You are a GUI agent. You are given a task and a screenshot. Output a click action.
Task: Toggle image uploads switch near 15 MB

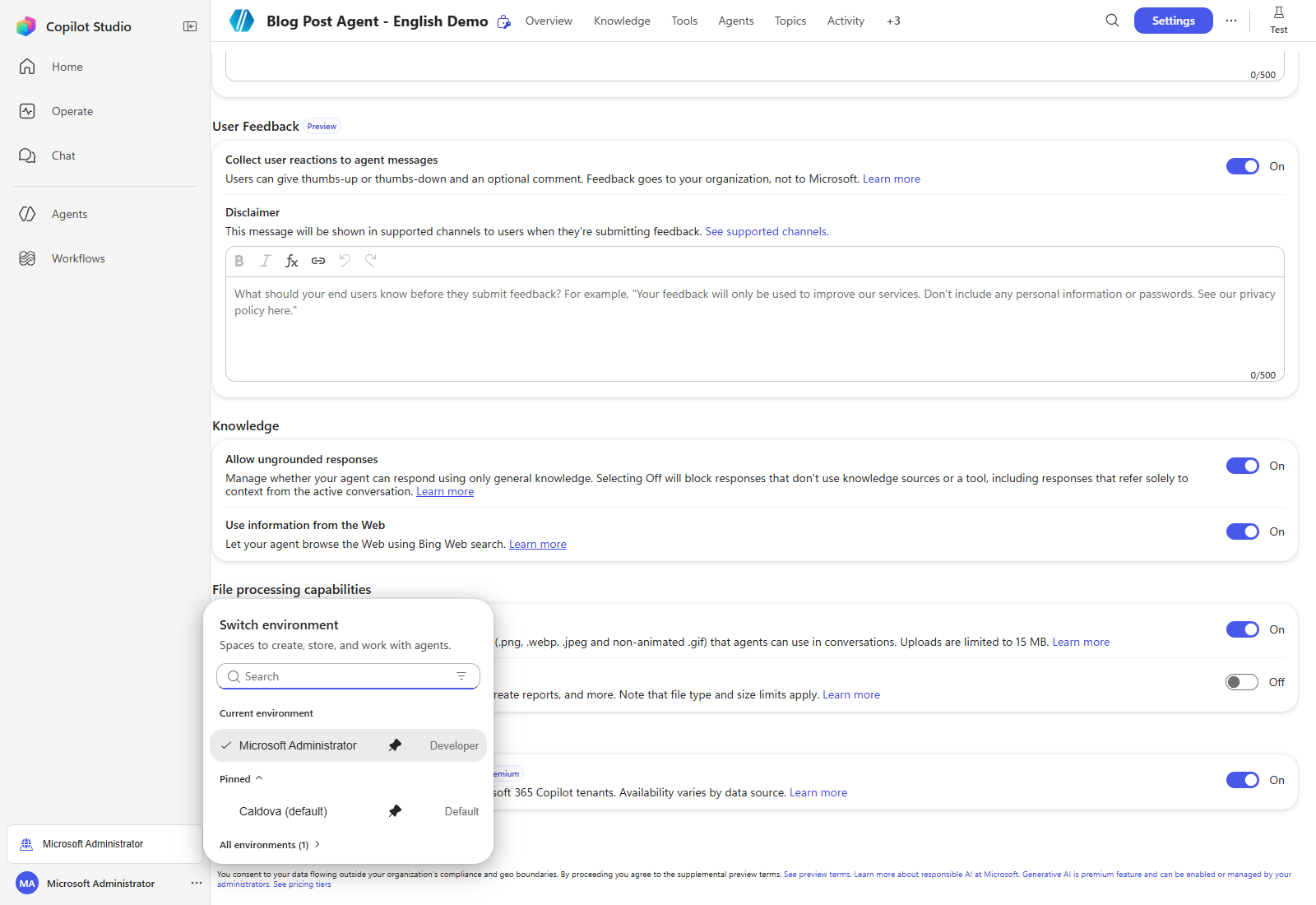1242,629
